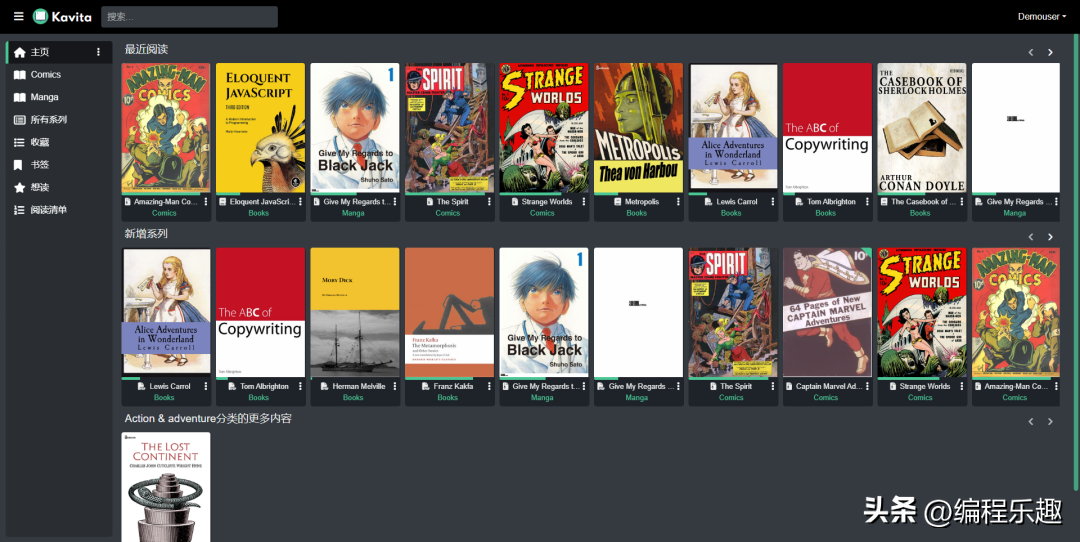Open the three-dot menu on Franz Kafka card
This screenshot has height=542, width=1080.
coord(489,386)
